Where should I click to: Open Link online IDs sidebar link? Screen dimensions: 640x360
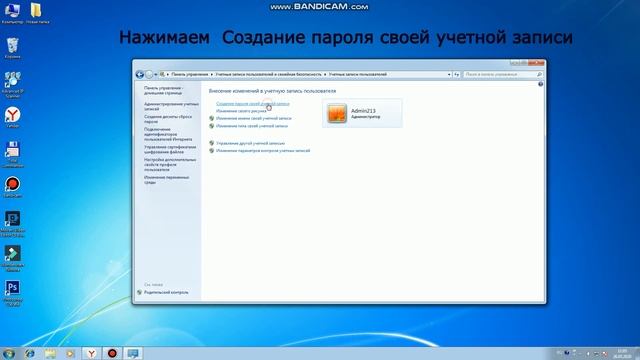[168, 134]
